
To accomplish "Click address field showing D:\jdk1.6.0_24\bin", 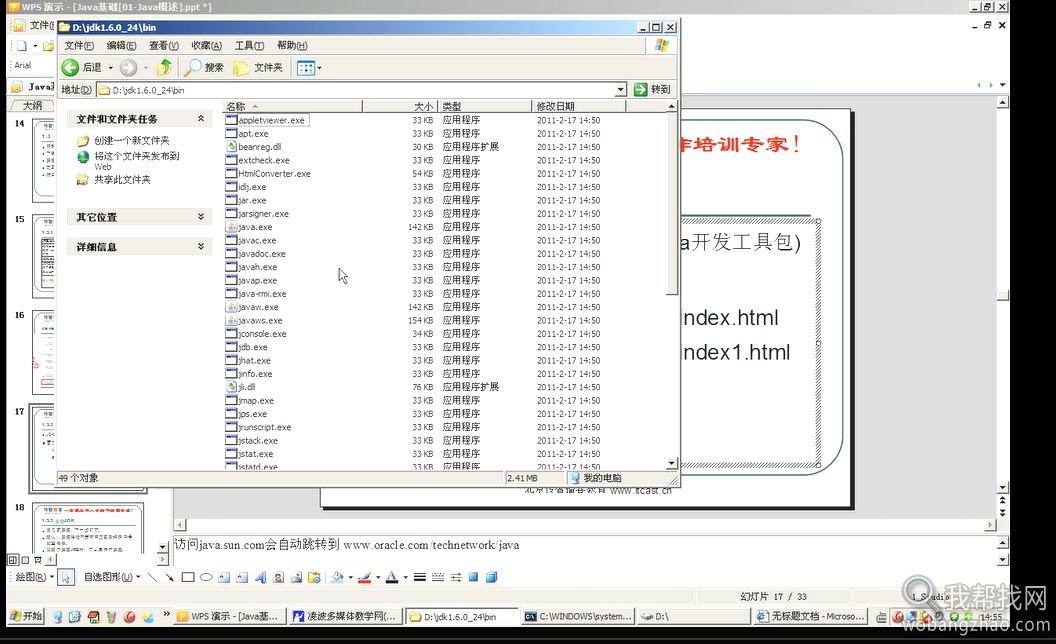I will [356, 90].
